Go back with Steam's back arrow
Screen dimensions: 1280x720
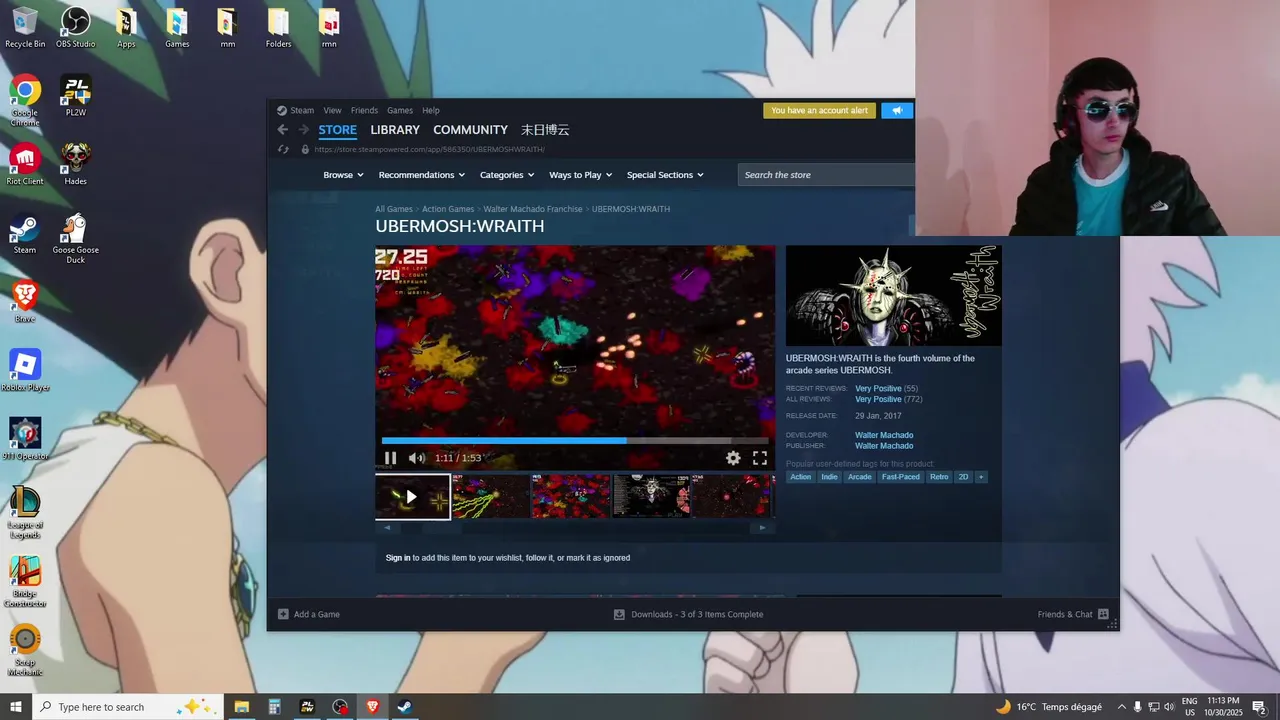(x=283, y=130)
